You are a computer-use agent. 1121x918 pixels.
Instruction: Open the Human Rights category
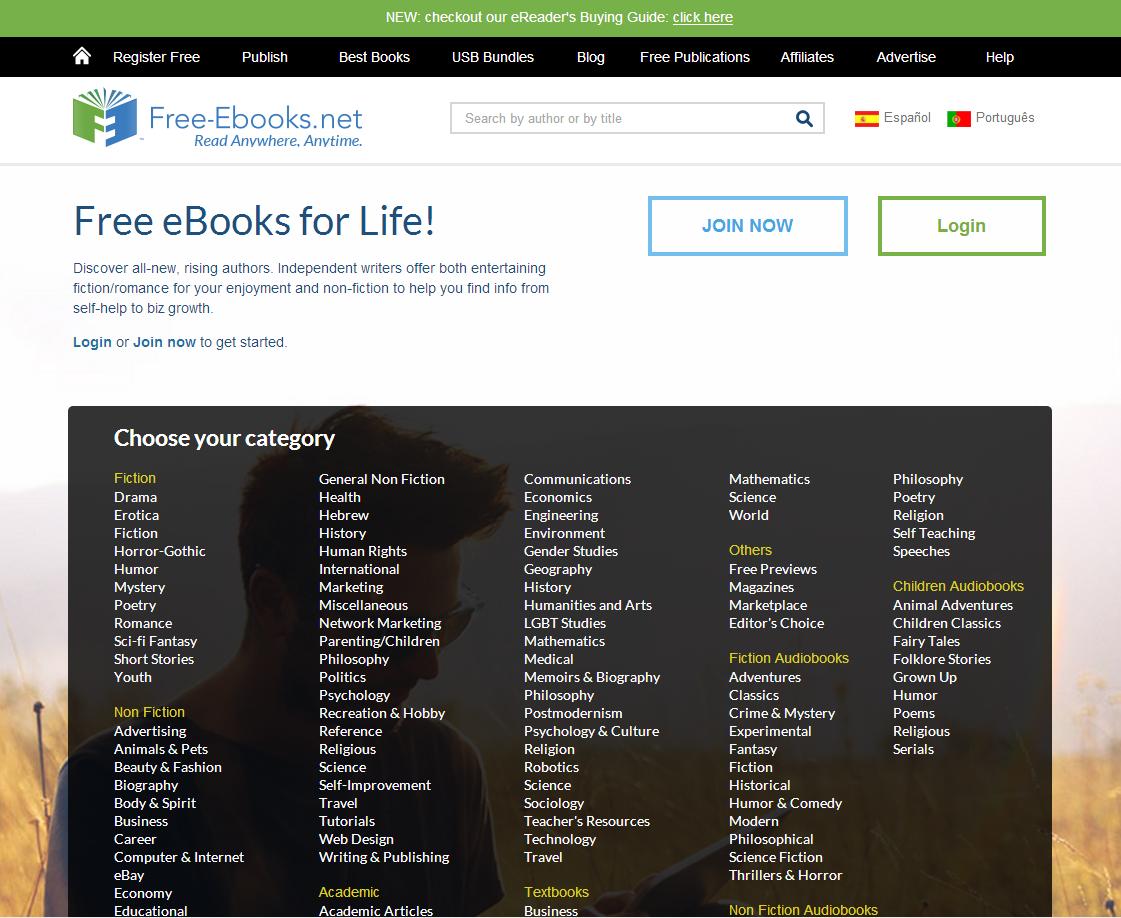pyautogui.click(x=362, y=551)
